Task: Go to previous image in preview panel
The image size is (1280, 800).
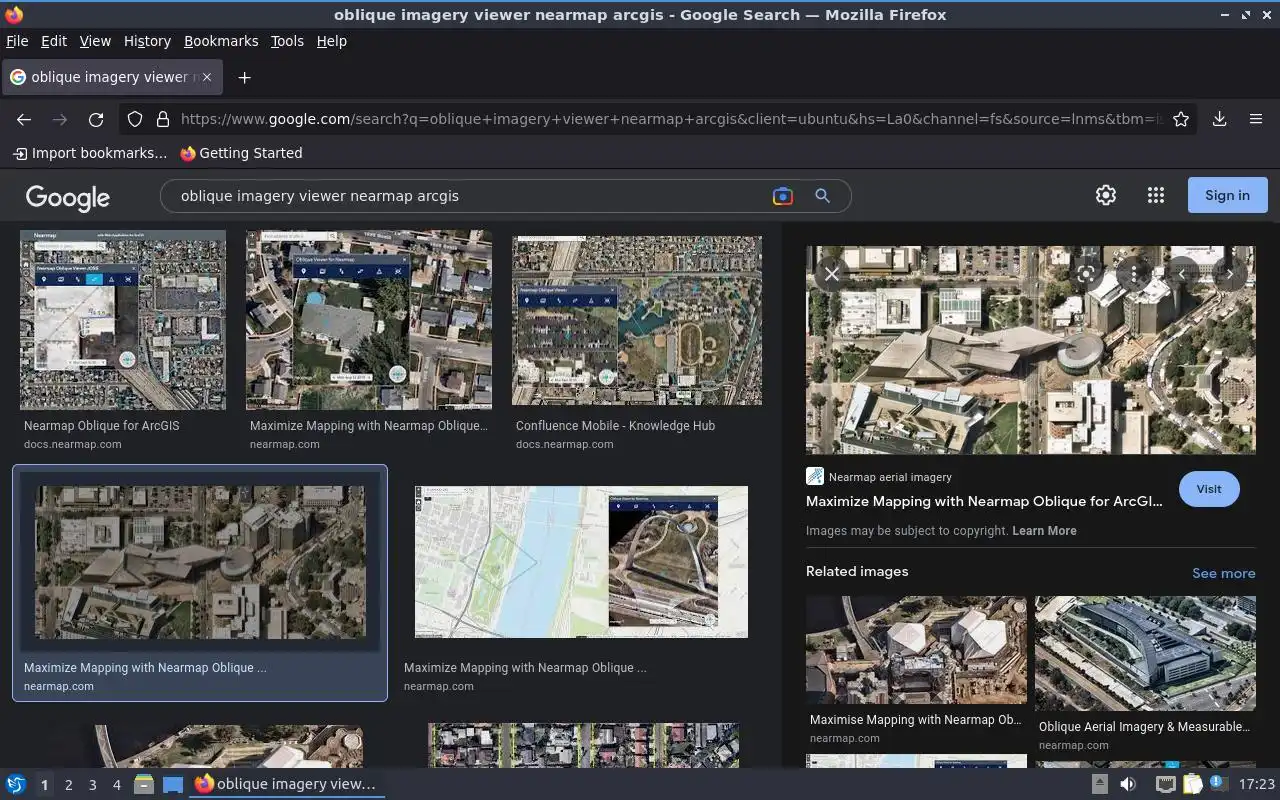Action: pyautogui.click(x=1182, y=273)
